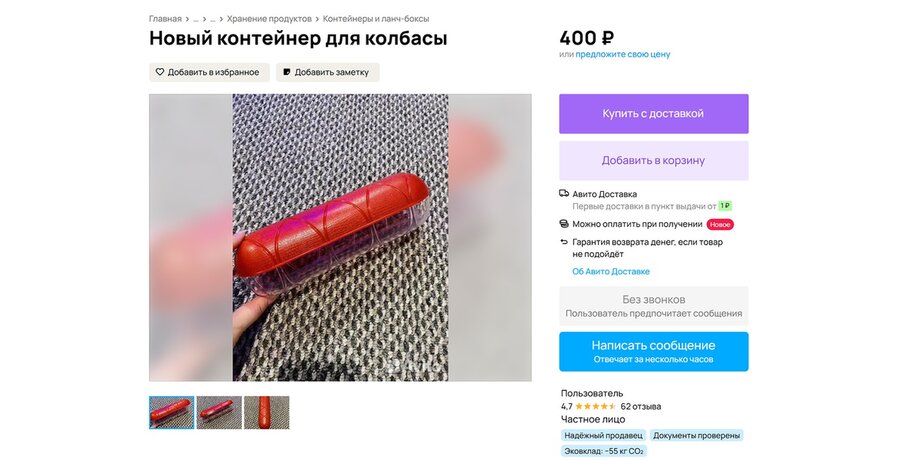920x460 pixels.
Task: Expand the first collapsed breadcrumb ellipsis
Action: click(196, 19)
